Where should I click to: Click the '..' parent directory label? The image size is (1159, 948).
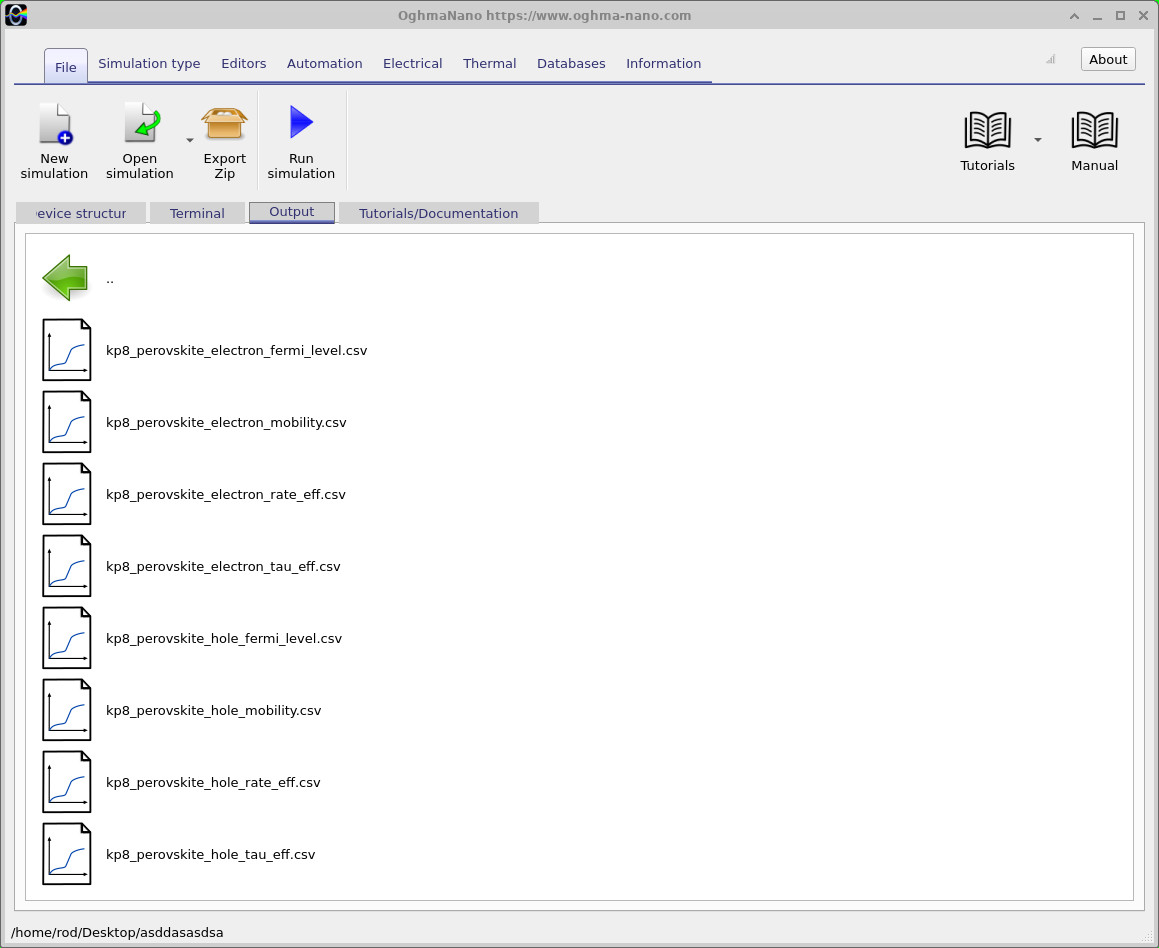tap(109, 280)
